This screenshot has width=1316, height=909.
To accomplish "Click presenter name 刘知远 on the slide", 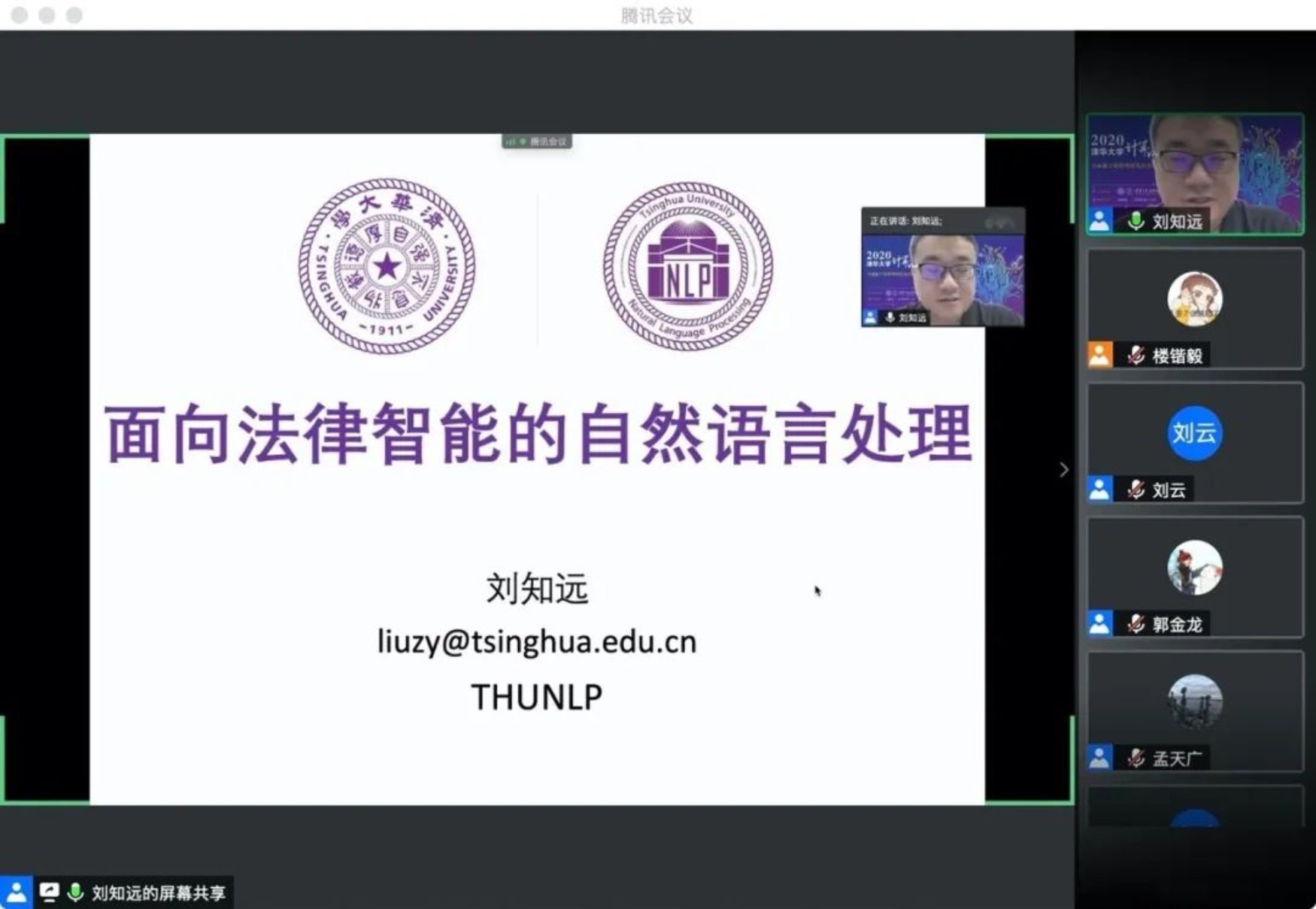I will point(537,588).
